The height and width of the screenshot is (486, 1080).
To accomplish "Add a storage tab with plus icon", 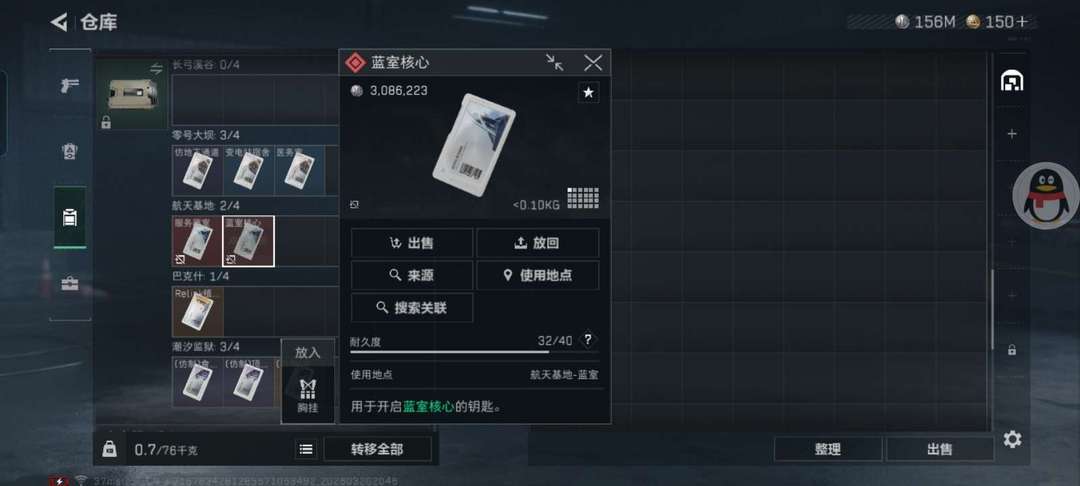I will click(x=1012, y=134).
